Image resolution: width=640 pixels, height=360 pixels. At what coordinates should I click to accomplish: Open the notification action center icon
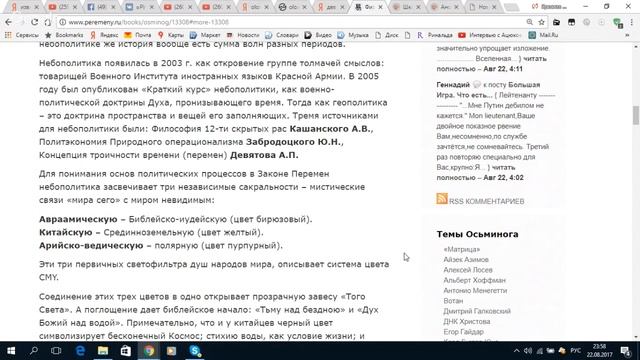pyautogui.click(x=625, y=351)
